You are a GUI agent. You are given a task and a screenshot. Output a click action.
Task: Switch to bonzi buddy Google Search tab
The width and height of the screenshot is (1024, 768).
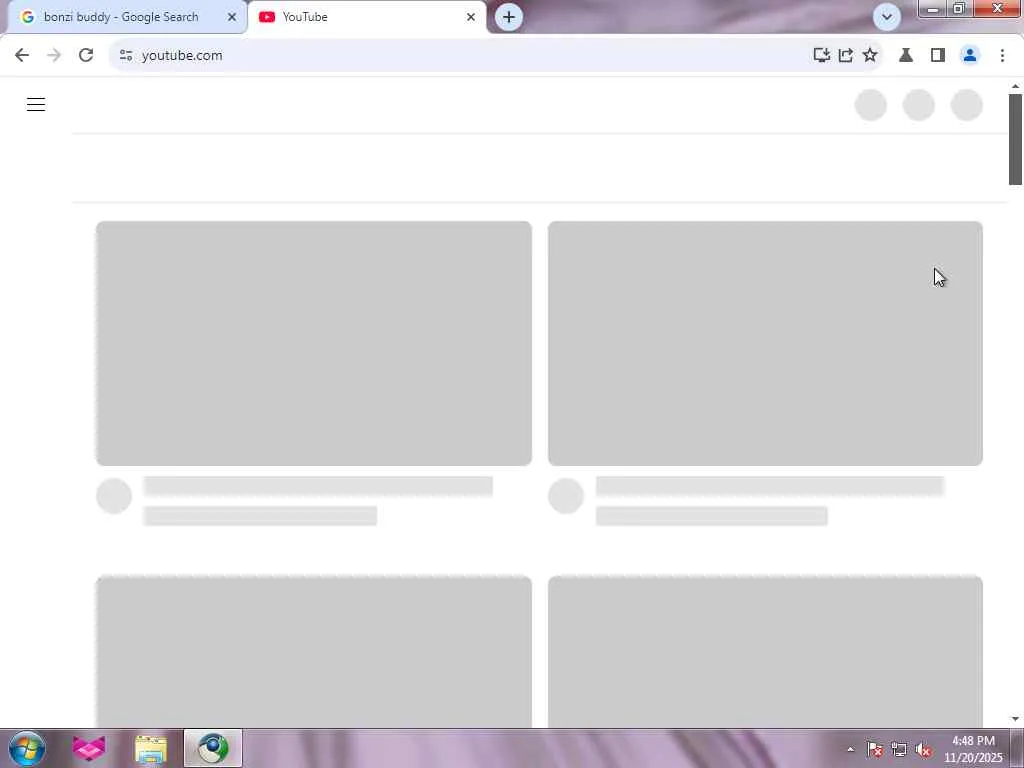(x=128, y=17)
